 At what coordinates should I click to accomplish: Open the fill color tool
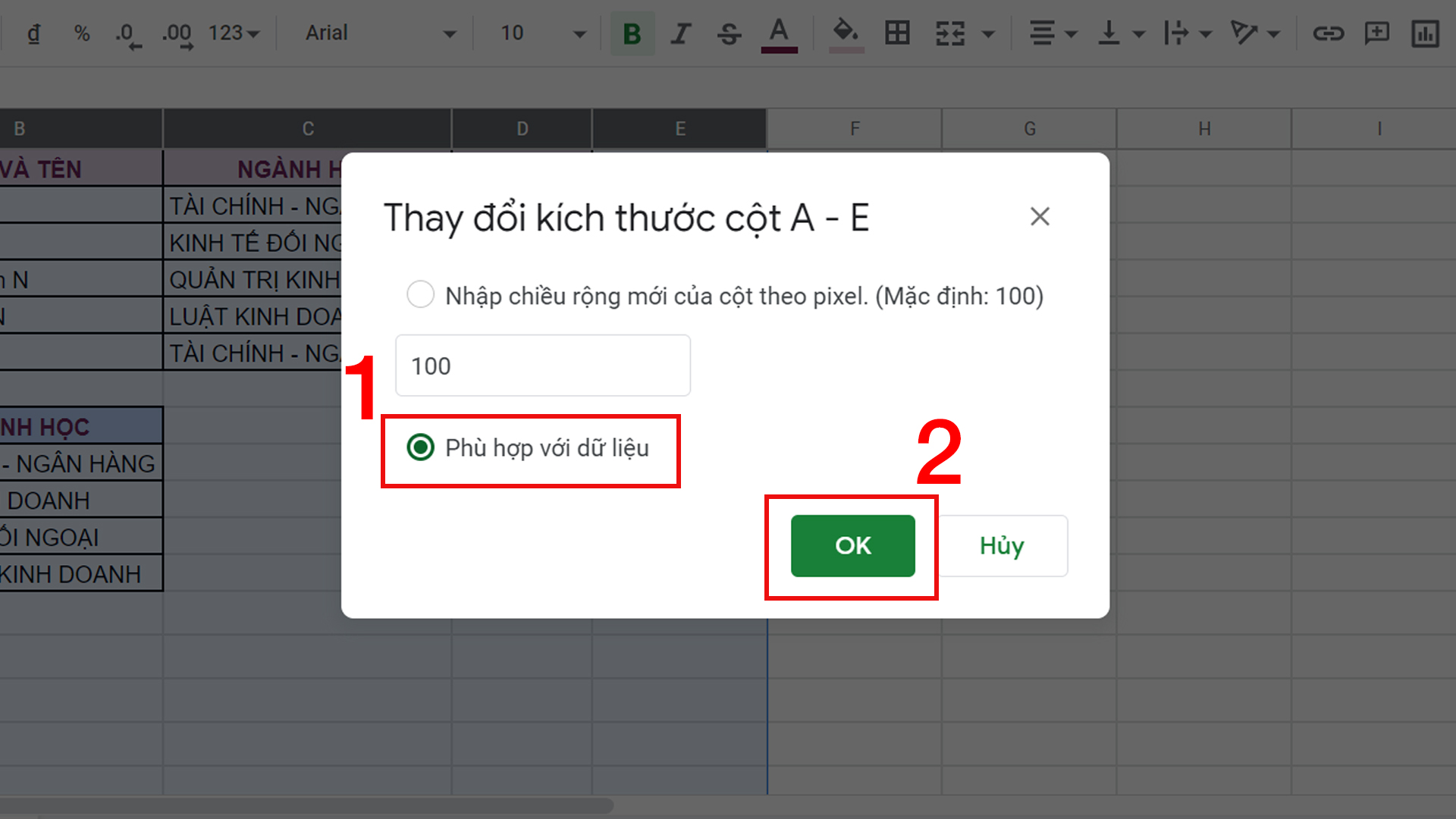point(846,33)
